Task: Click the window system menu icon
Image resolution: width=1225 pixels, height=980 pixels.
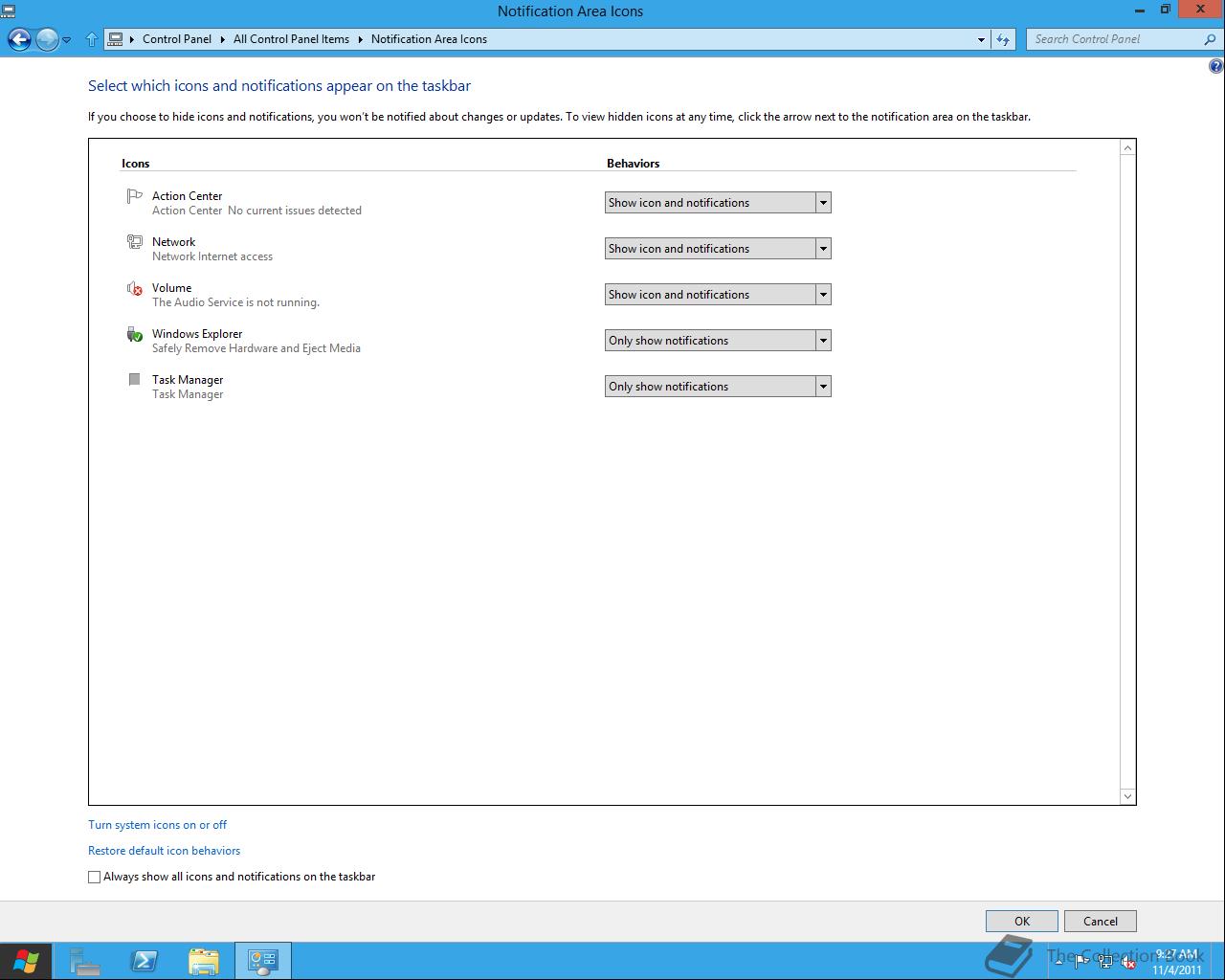Action: (x=9, y=11)
